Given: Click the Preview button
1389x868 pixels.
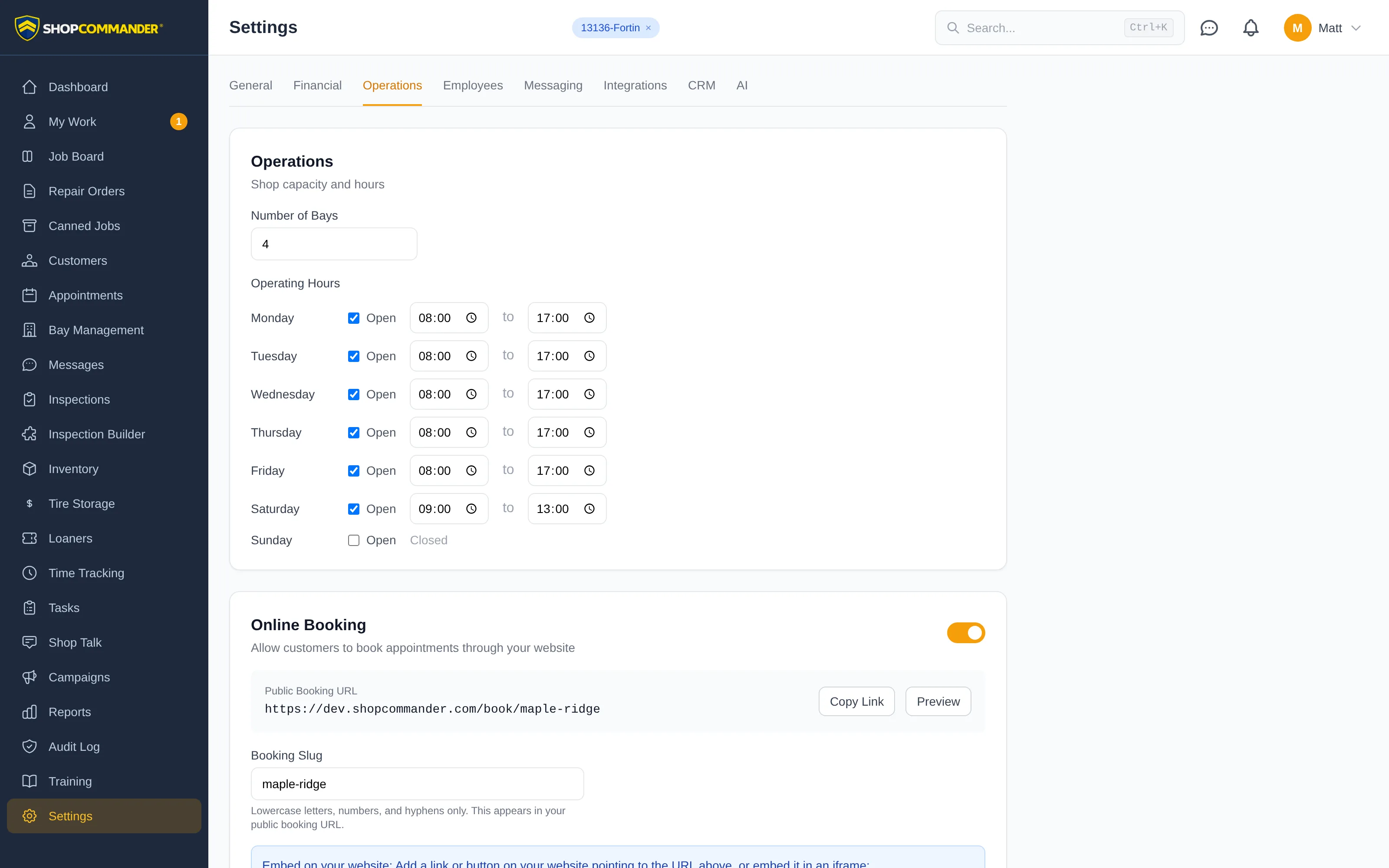Looking at the screenshot, I should (x=938, y=701).
